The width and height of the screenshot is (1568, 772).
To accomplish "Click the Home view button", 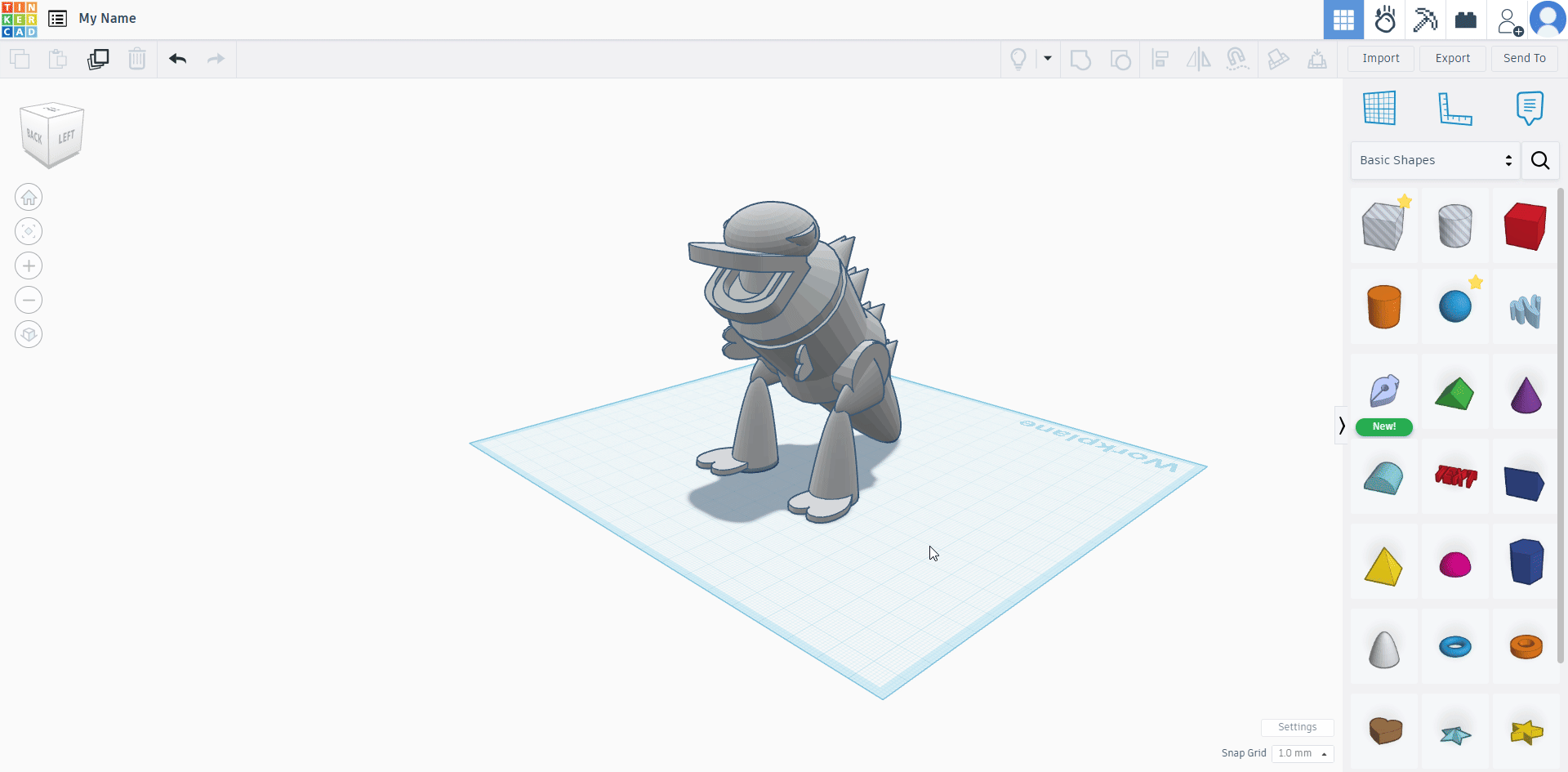I will pos(29,198).
